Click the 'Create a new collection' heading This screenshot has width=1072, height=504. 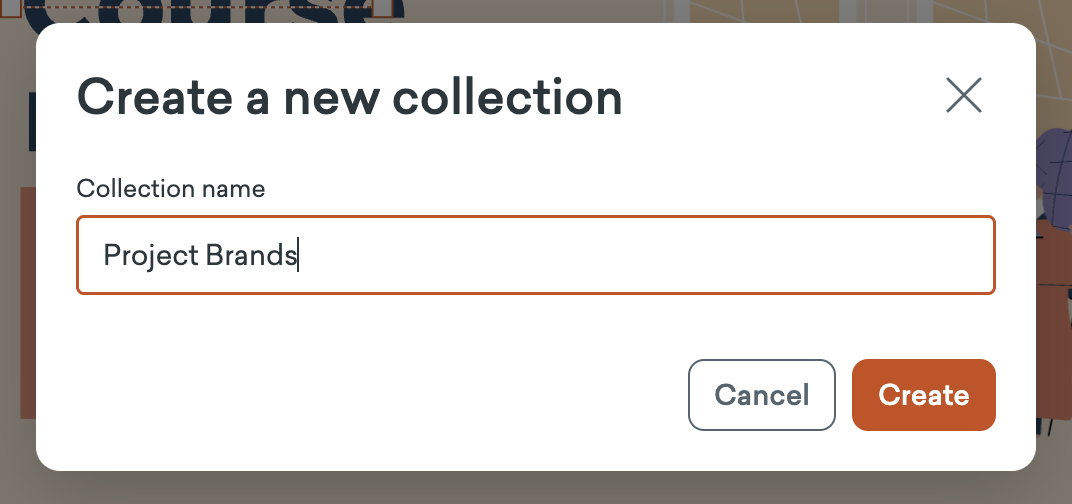click(x=349, y=97)
